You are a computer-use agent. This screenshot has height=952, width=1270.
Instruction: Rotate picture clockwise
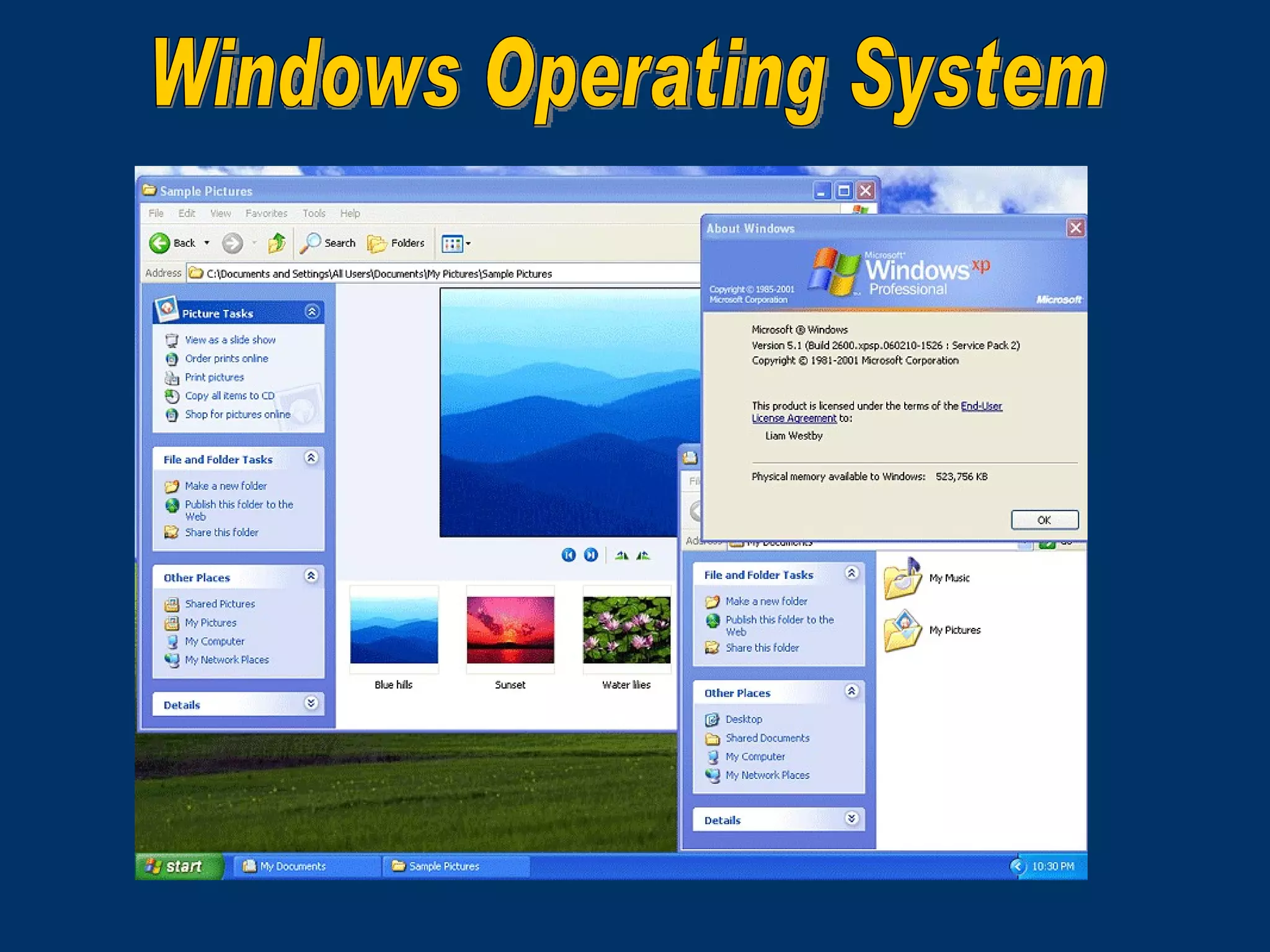click(621, 555)
